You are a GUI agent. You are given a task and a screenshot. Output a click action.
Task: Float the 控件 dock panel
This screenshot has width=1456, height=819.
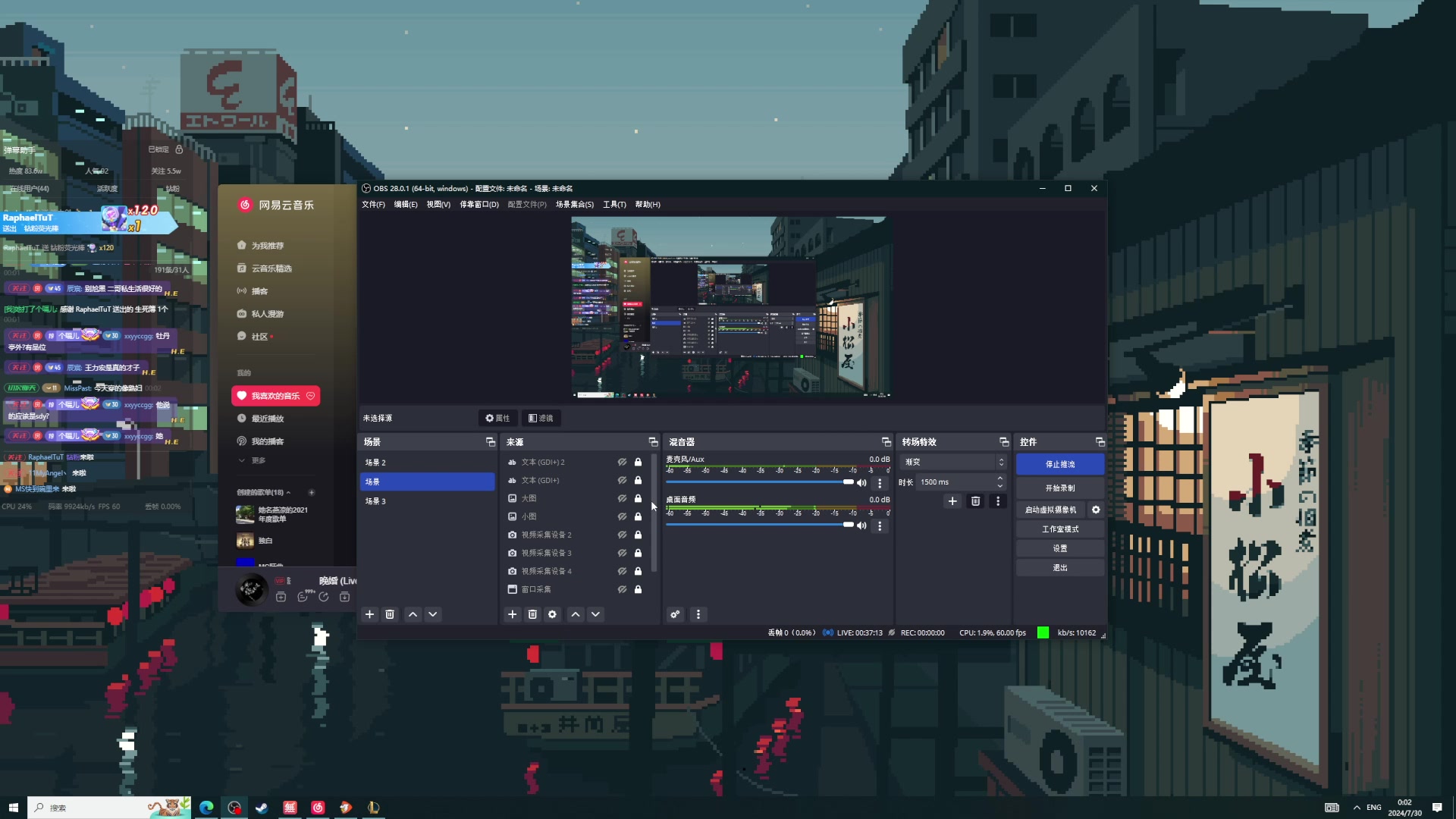[x=1100, y=441]
